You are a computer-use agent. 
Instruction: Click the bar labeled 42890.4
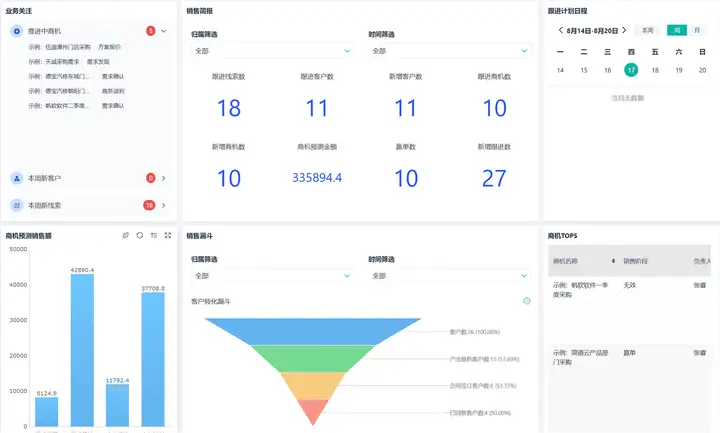82,350
